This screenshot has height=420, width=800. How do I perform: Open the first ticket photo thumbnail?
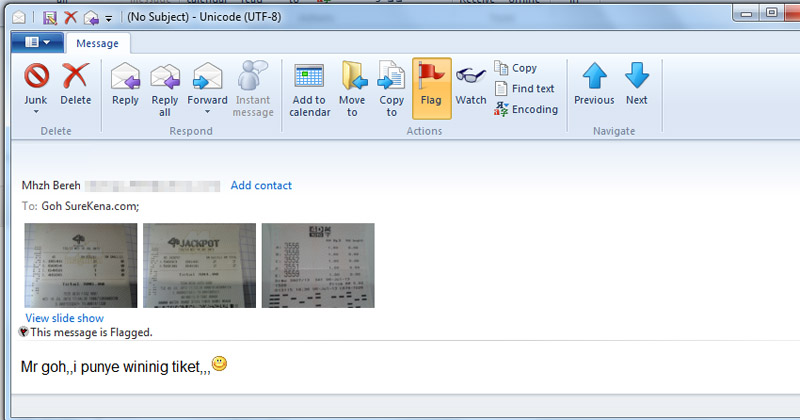click(81, 265)
